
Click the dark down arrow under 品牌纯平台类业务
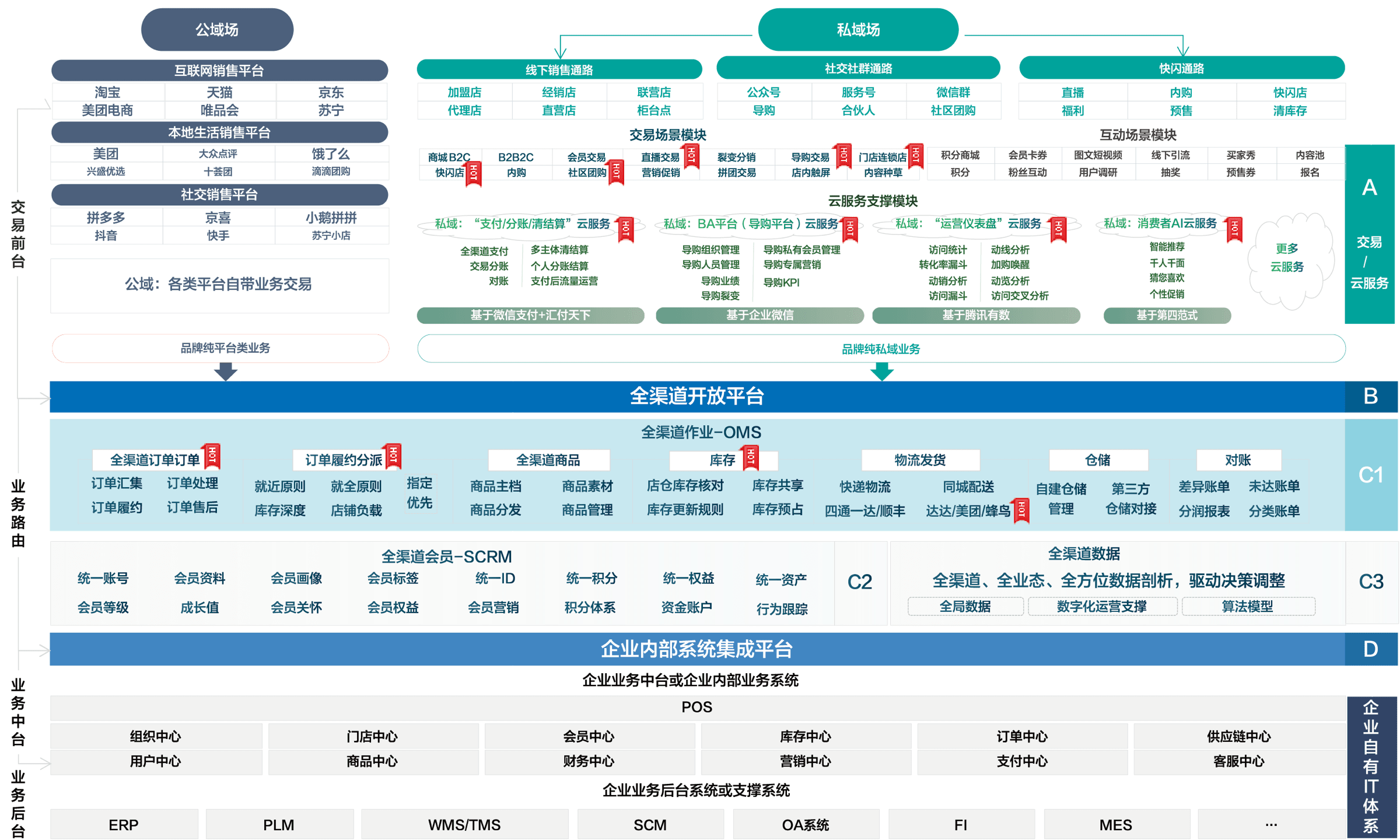(225, 371)
